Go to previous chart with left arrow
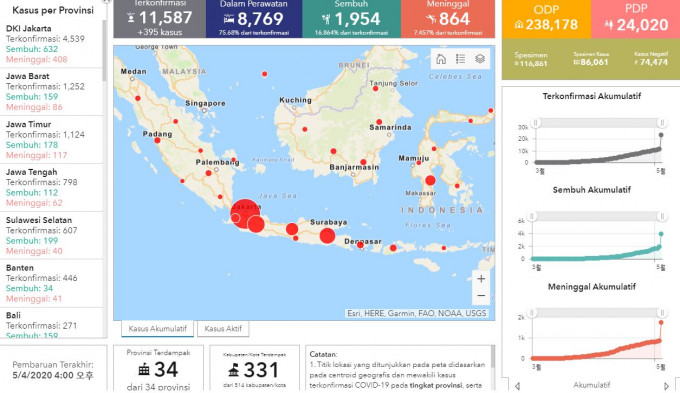The image size is (680, 393). click(517, 386)
